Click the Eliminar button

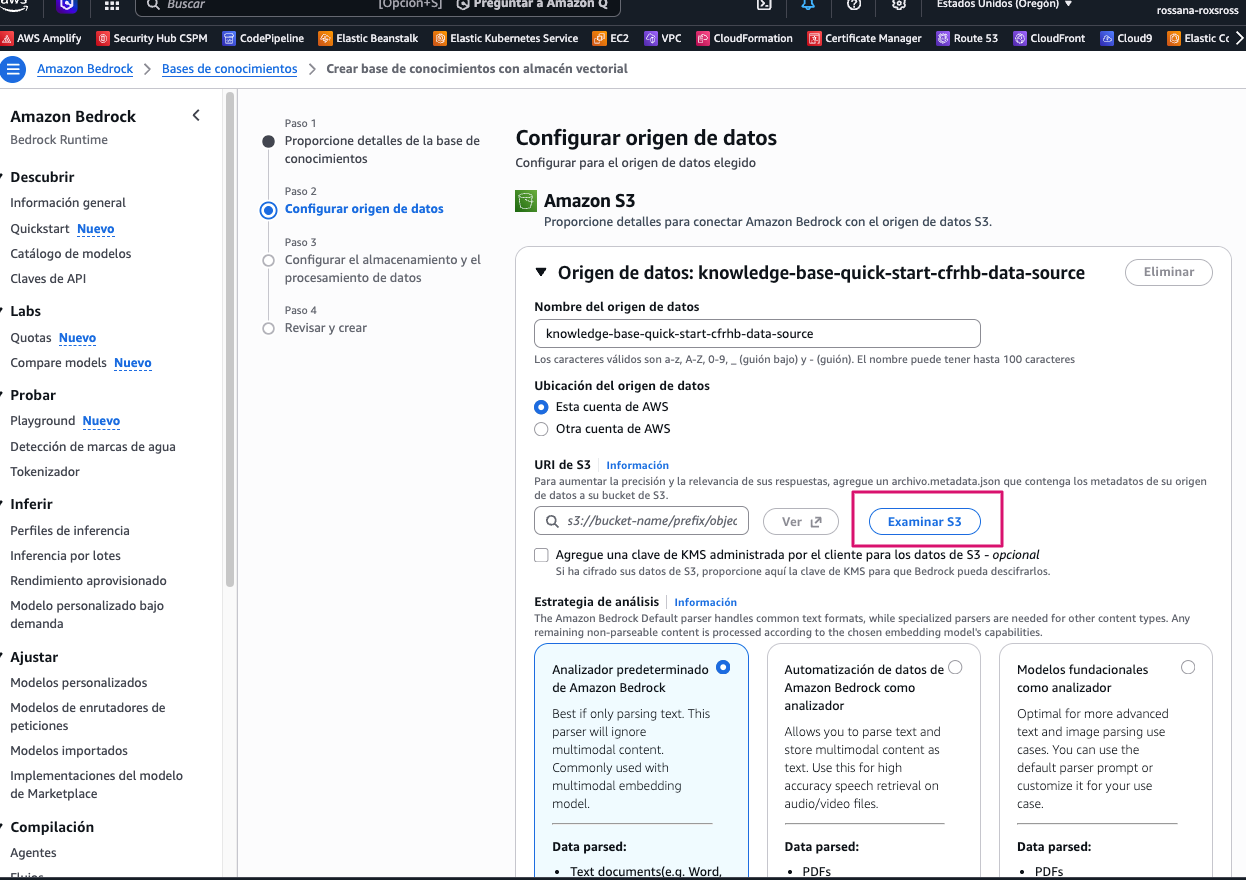coord(1169,272)
